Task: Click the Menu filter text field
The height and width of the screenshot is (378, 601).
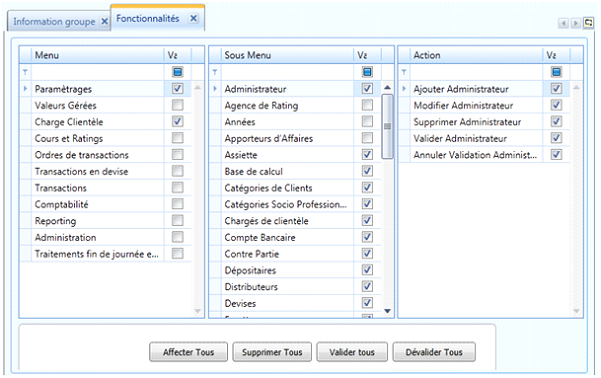Action: pyautogui.click(x=98, y=72)
